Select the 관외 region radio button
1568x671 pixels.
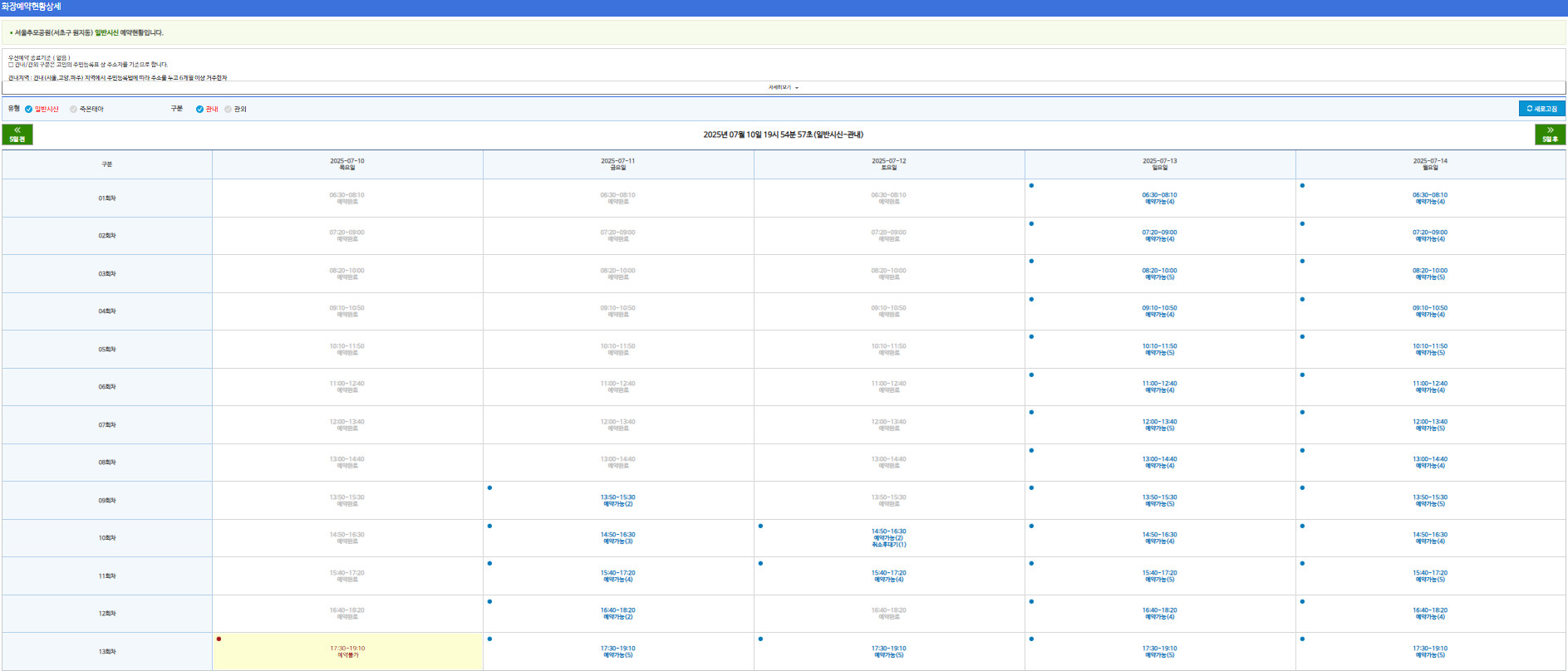click(229, 109)
